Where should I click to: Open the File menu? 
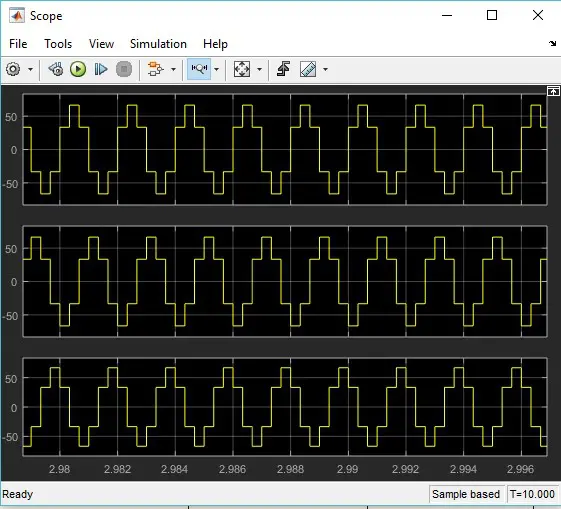[x=18, y=44]
